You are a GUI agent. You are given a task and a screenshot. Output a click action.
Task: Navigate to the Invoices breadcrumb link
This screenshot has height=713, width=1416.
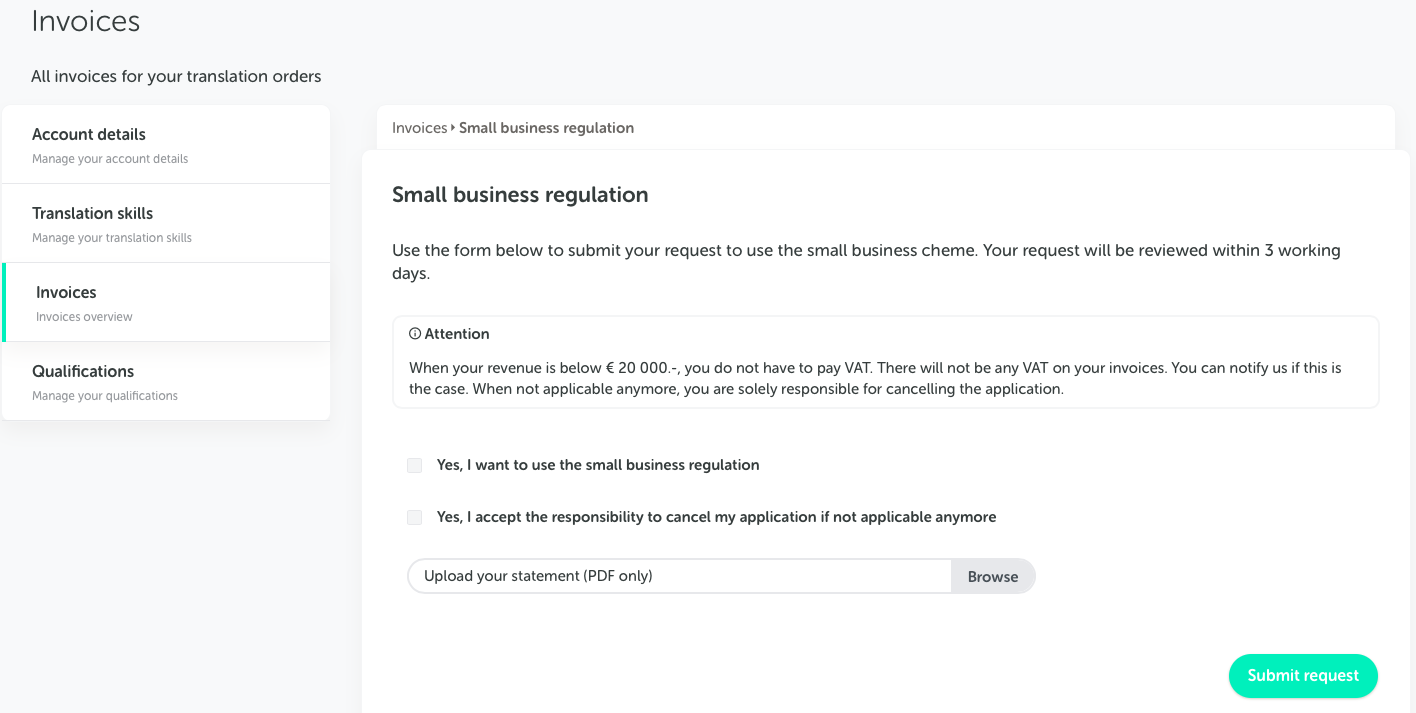(419, 128)
